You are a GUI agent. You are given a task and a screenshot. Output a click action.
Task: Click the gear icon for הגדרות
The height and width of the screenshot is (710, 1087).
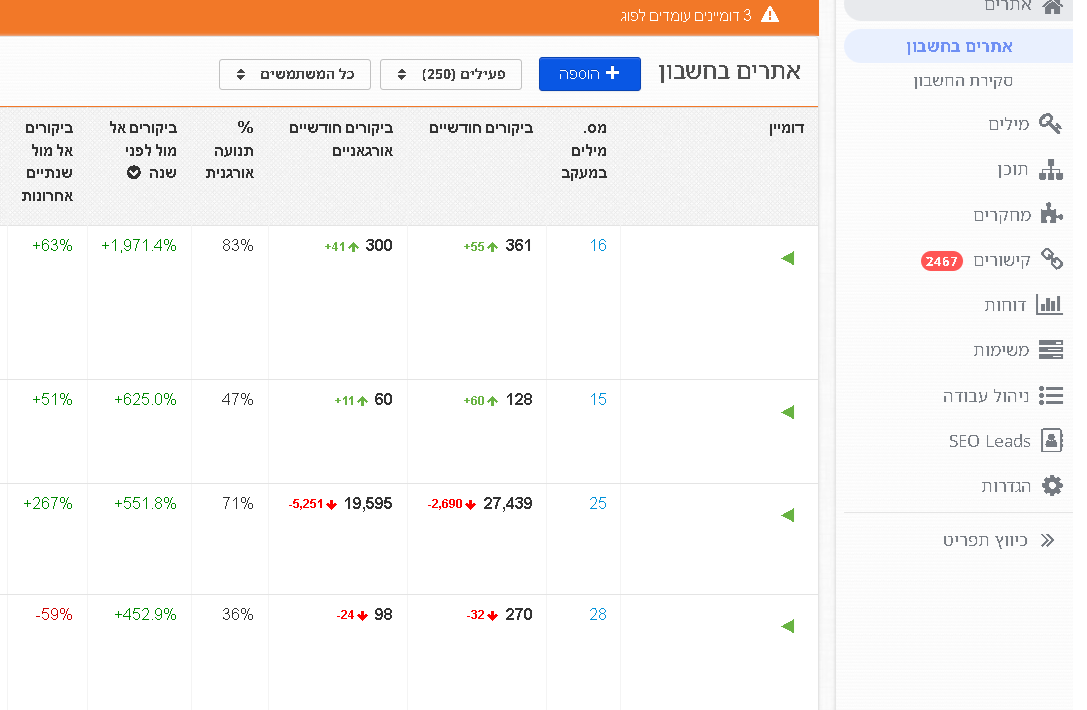(x=1052, y=485)
